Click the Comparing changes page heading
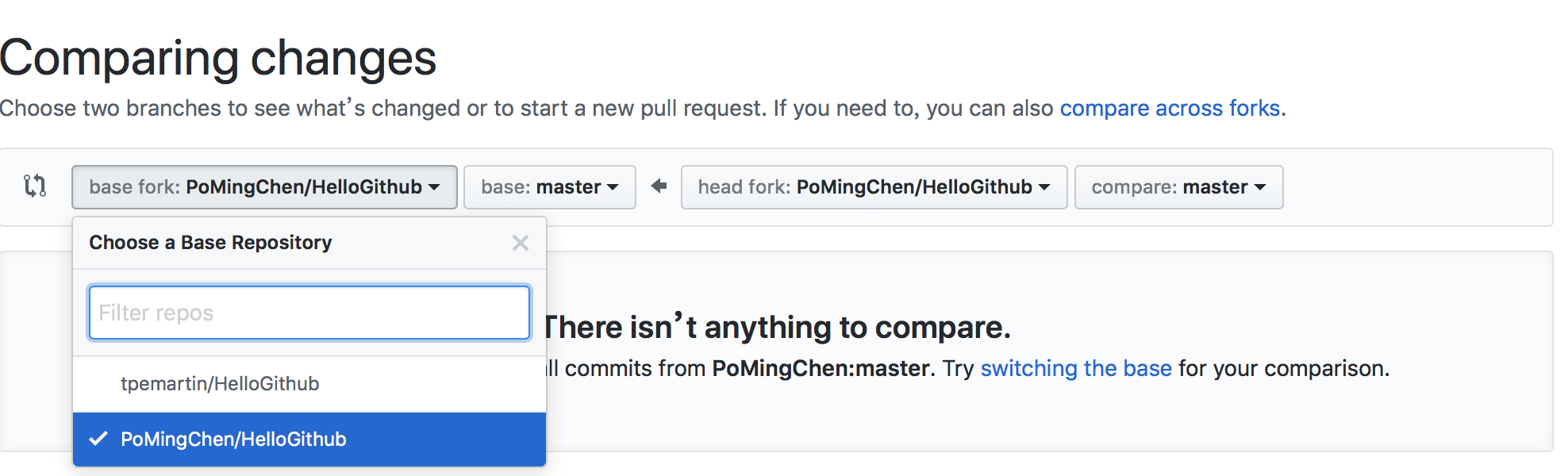The height and width of the screenshot is (476, 1568). click(x=218, y=58)
